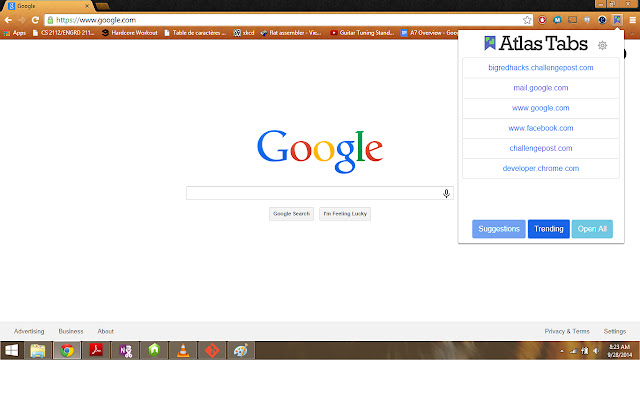
Task: Click the Google logo
Action: [320, 151]
